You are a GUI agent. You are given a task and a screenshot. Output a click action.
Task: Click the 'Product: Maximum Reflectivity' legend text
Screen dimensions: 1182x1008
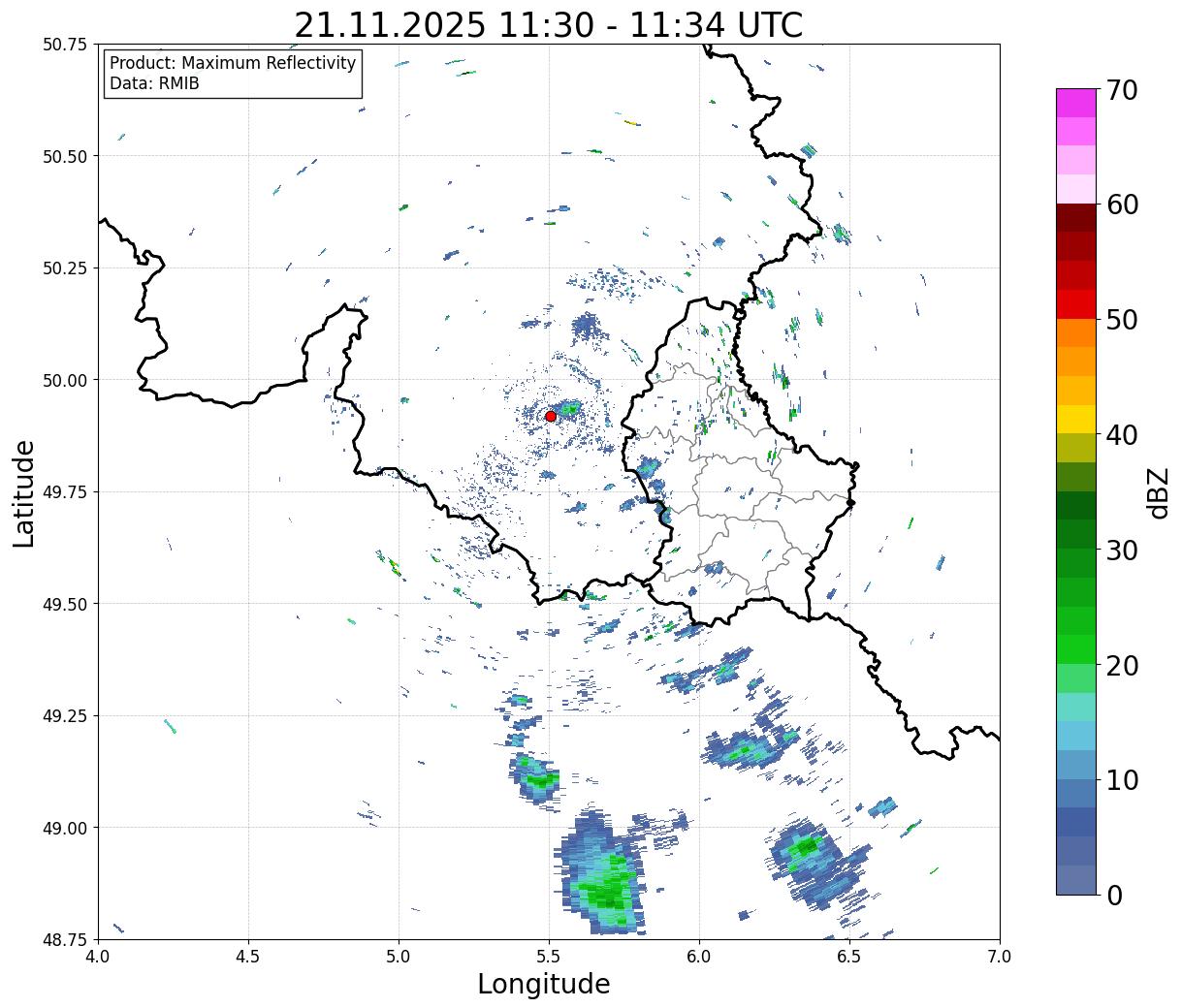click(233, 63)
